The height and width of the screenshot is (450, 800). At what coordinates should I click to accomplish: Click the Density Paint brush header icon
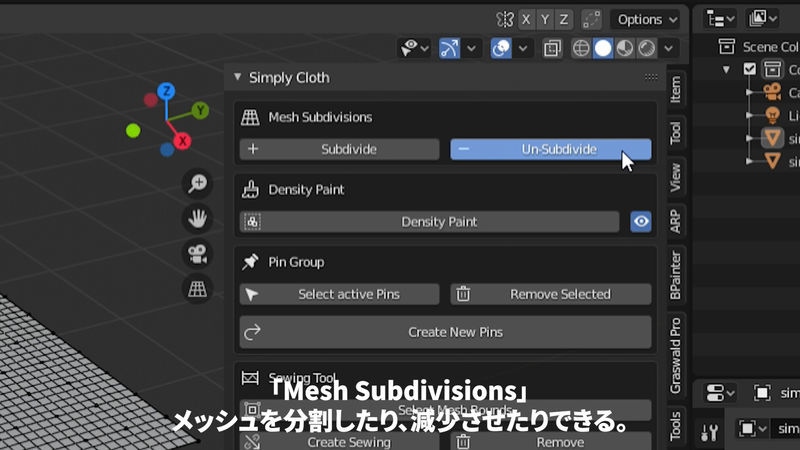coord(250,189)
